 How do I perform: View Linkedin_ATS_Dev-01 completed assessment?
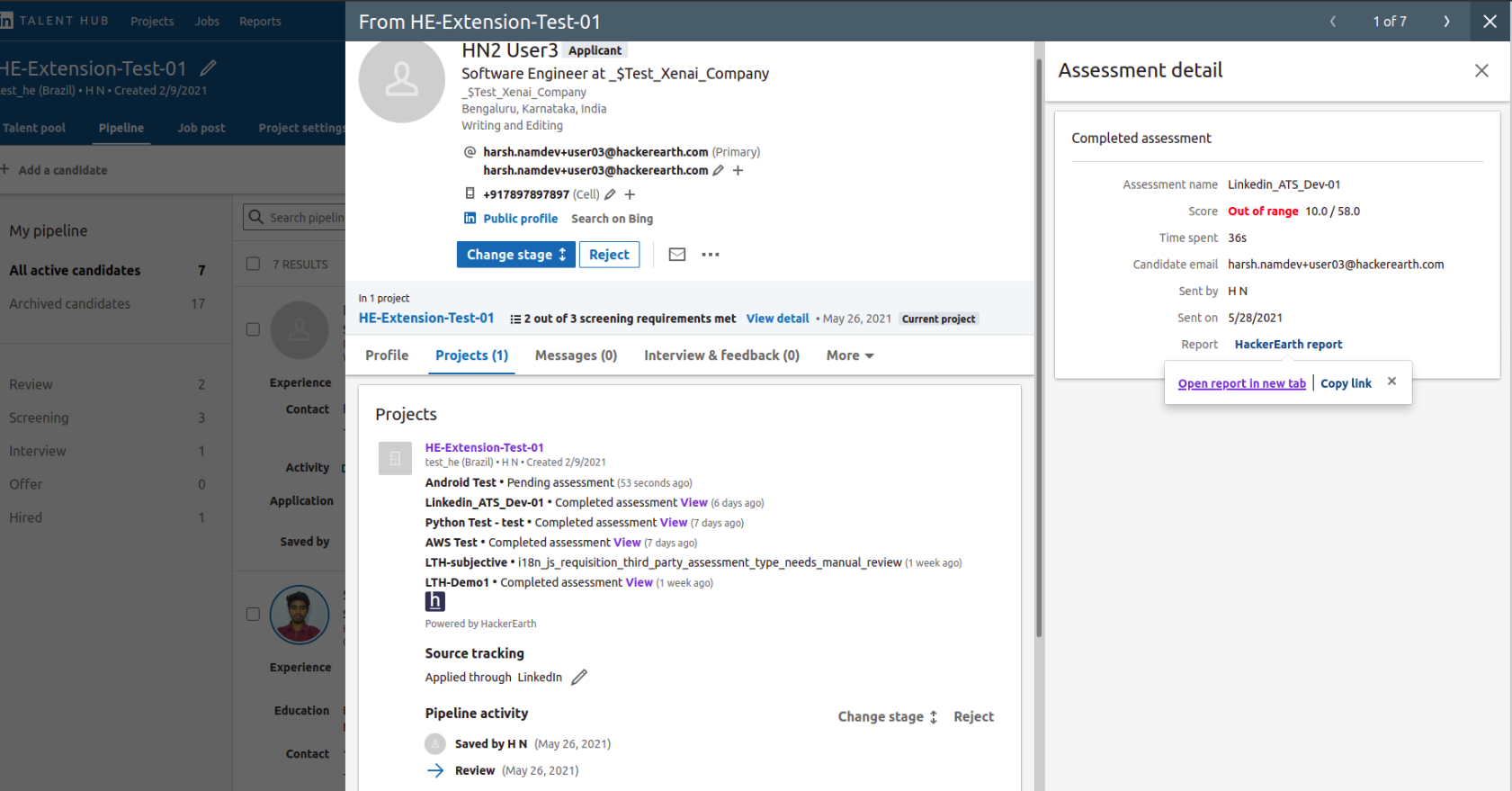tap(693, 502)
